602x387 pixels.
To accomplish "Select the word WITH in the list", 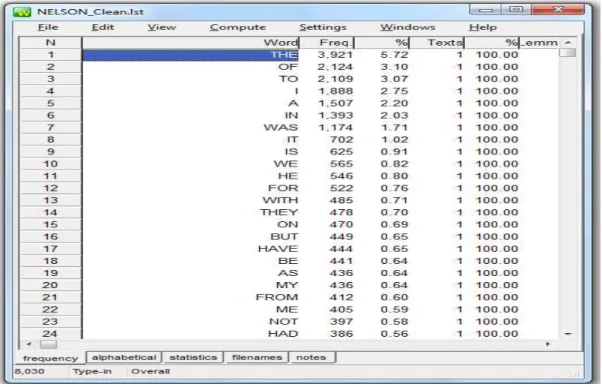I will pyautogui.click(x=280, y=200).
